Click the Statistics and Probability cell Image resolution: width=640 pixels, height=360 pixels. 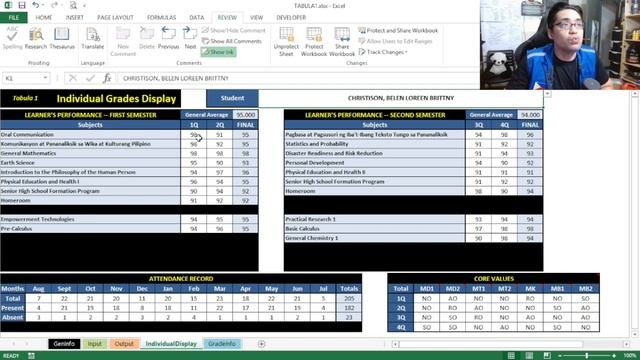pyautogui.click(x=375, y=144)
